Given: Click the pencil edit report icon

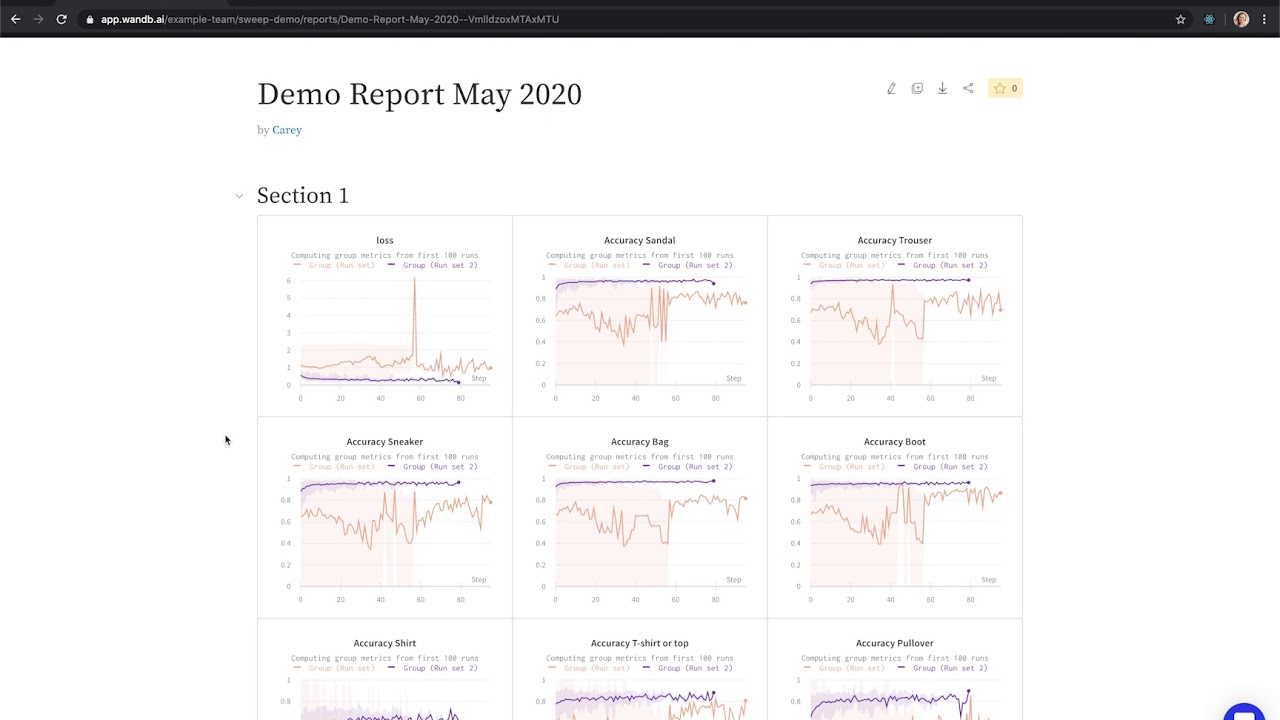Looking at the screenshot, I should (x=891, y=89).
